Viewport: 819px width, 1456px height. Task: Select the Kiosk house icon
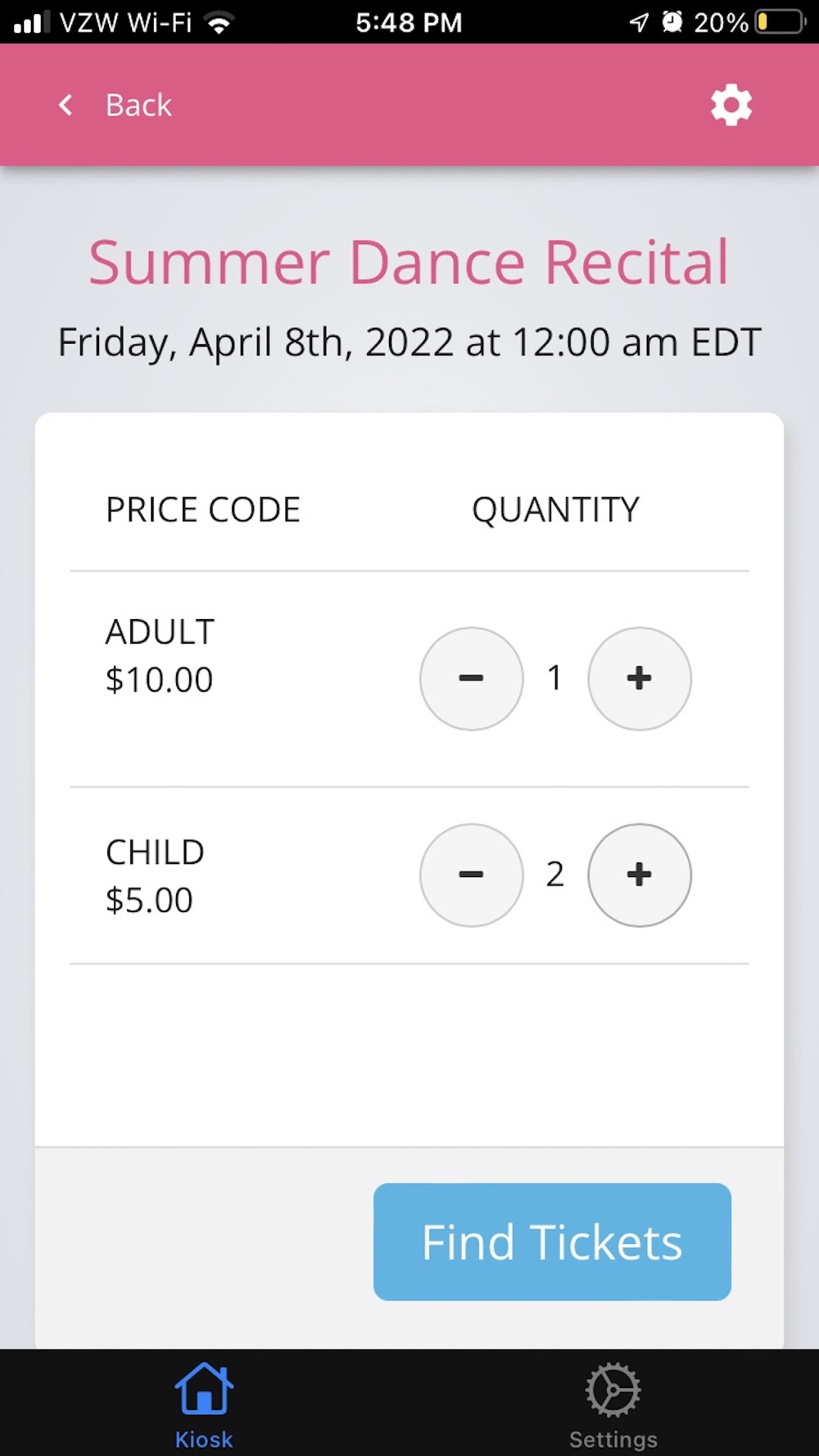click(x=203, y=1389)
